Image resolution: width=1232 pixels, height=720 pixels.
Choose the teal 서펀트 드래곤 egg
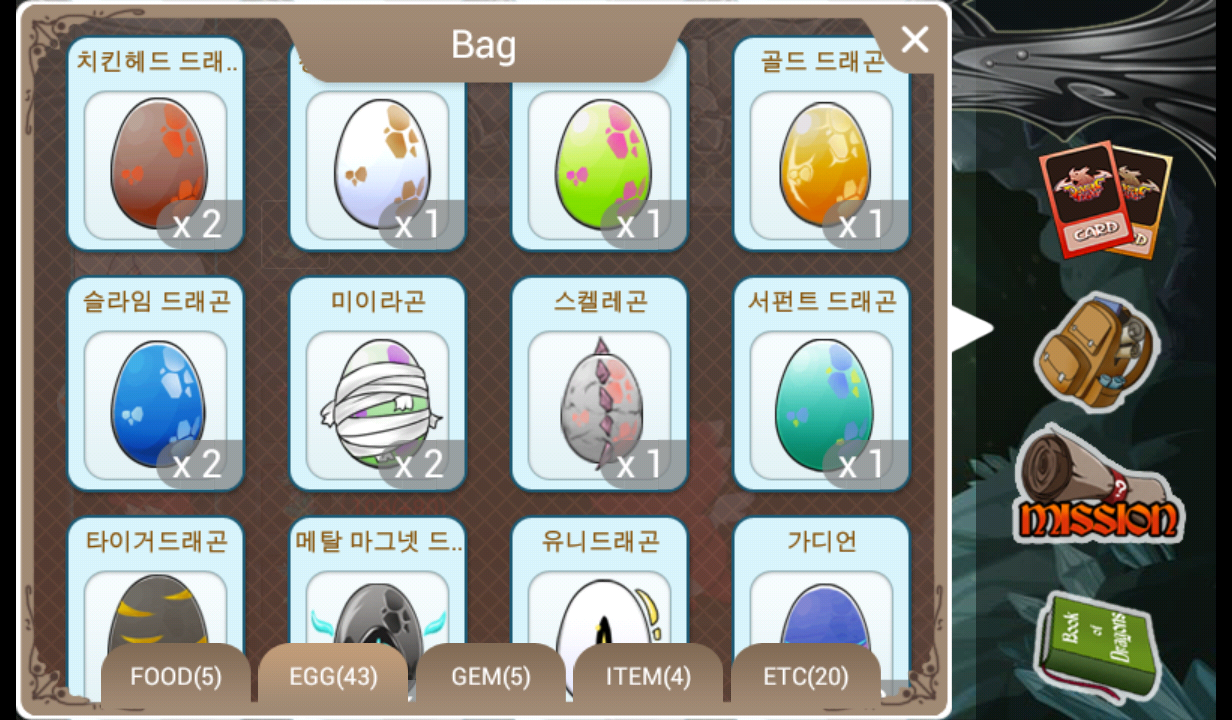coord(822,384)
